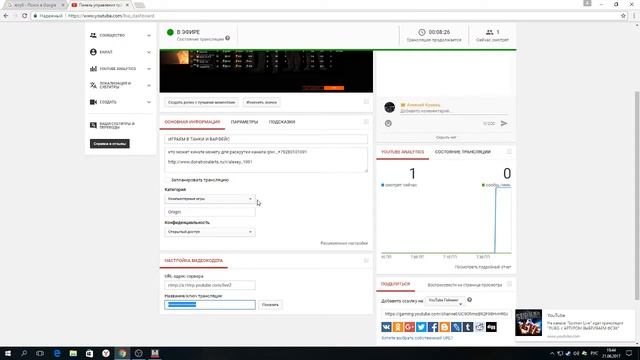640x360 pixels.
Task: Expand the YouTube Analytics sidebar section
Action: pyautogui.click(x=149, y=69)
